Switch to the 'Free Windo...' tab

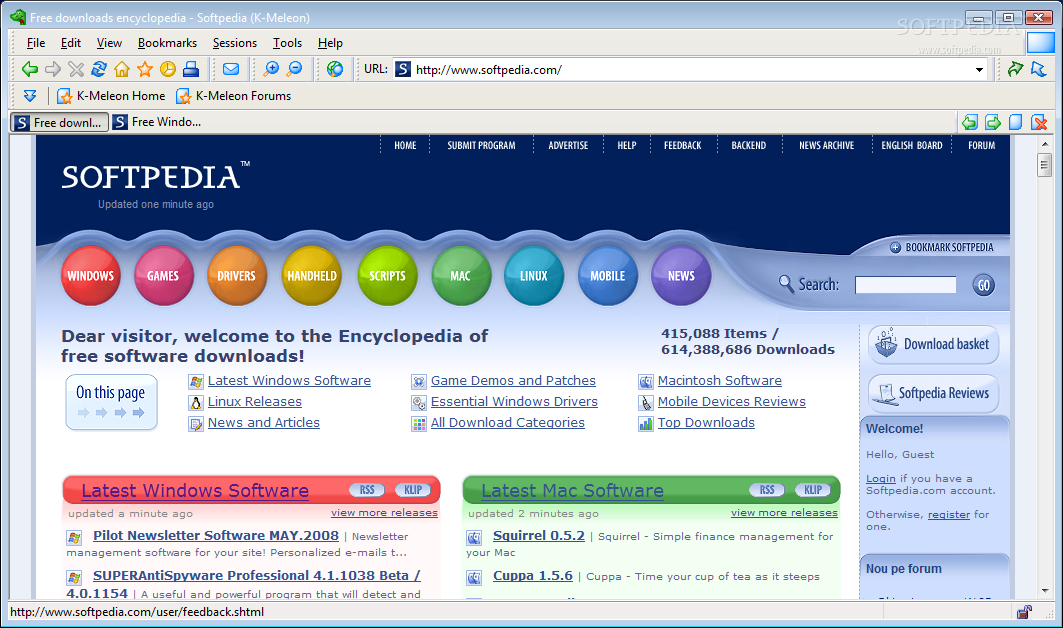coord(157,122)
